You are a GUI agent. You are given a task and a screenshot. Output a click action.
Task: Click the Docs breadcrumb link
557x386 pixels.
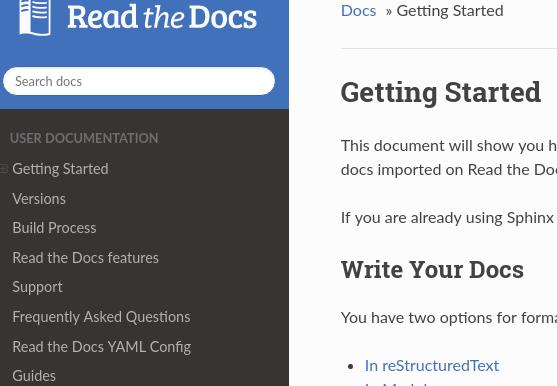point(358,11)
